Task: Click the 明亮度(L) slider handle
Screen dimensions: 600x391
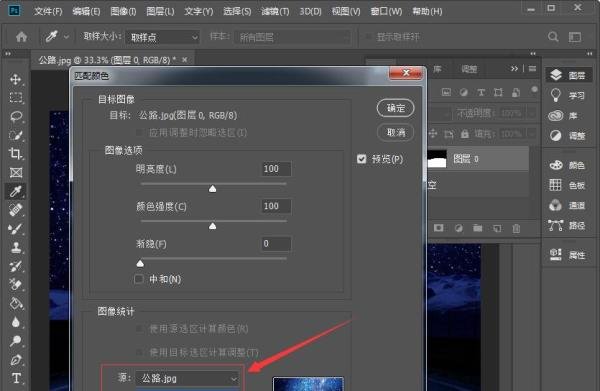Action: (212, 189)
